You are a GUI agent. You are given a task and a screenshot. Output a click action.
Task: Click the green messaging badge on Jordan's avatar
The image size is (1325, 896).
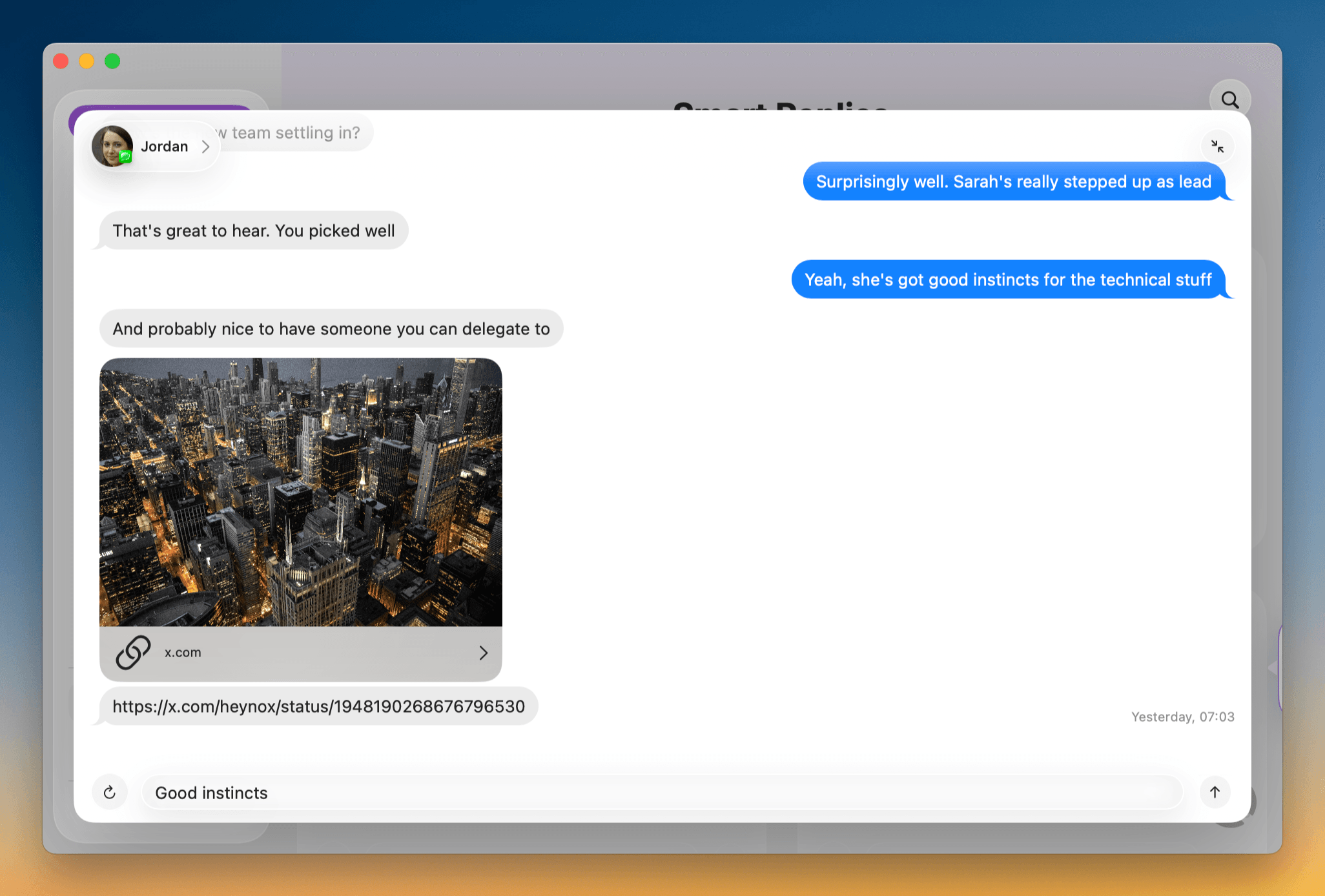(x=125, y=157)
